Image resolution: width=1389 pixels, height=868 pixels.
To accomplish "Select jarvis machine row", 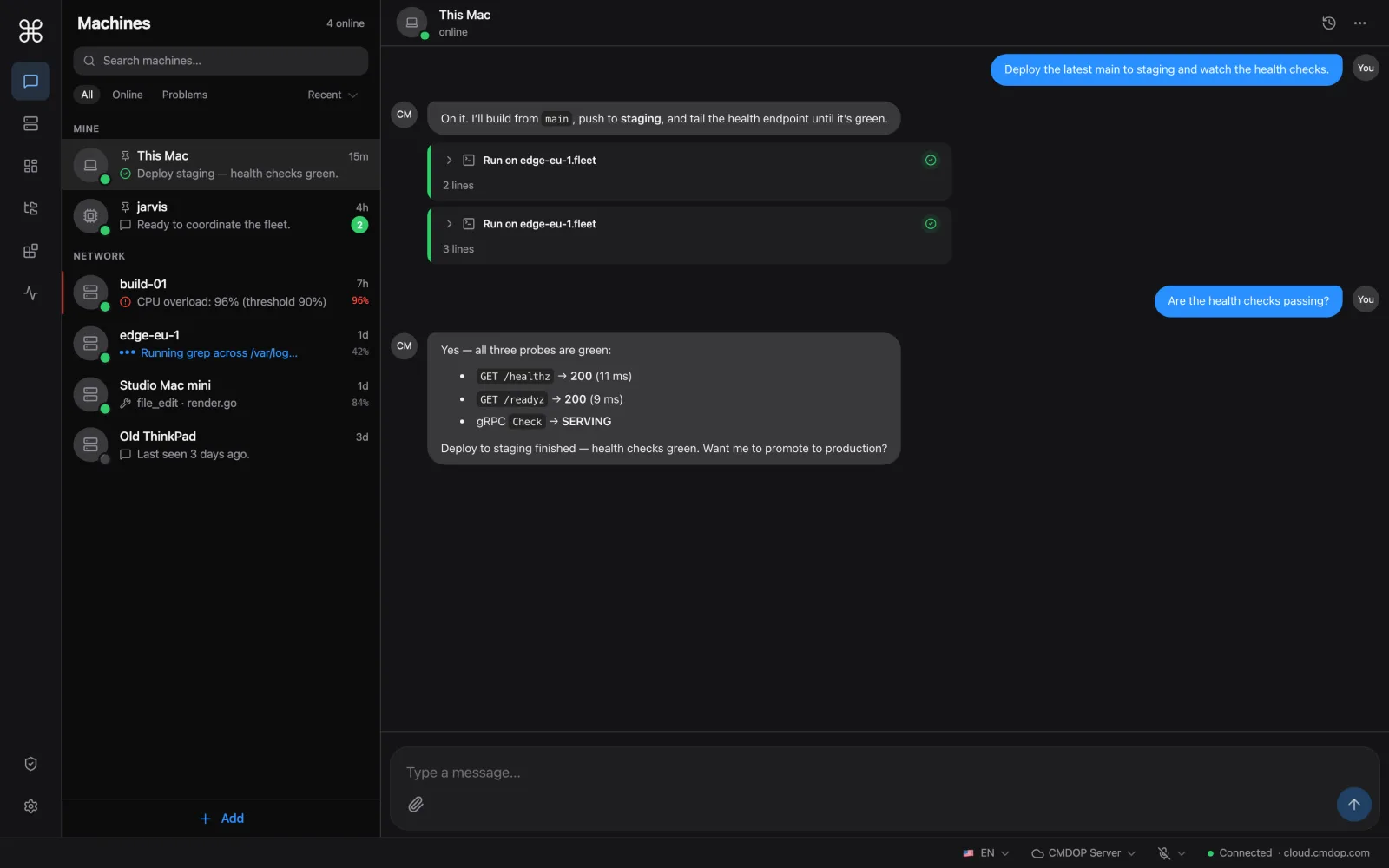I will (221, 215).
